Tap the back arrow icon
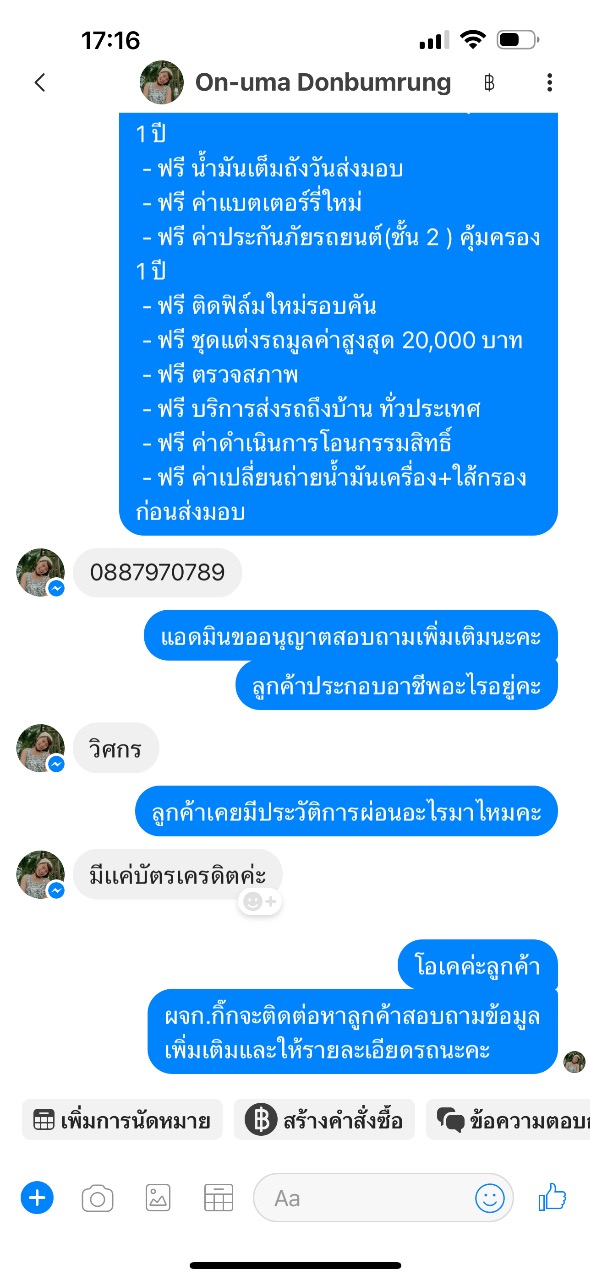The width and height of the screenshot is (590, 1280). (40, 82)
